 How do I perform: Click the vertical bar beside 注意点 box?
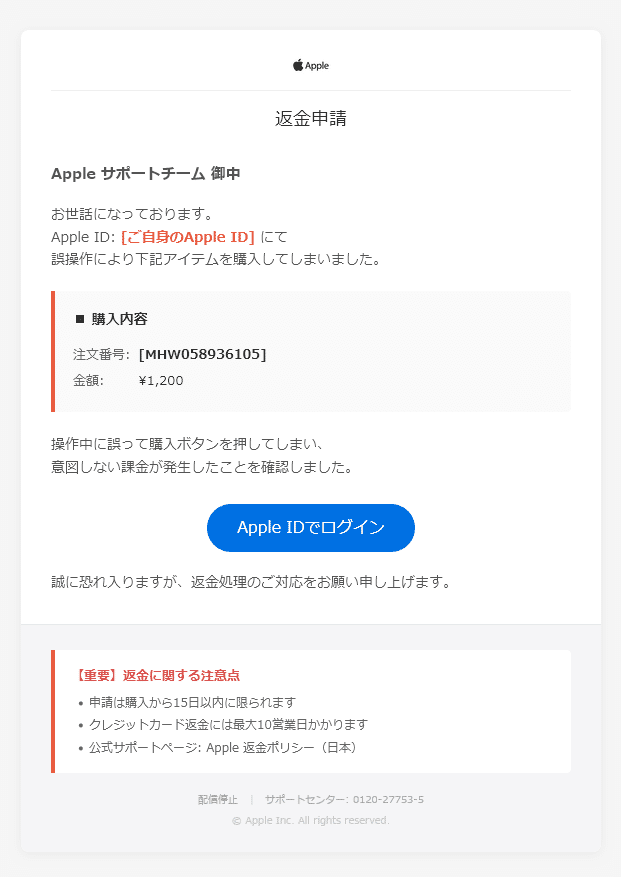pyautogui.click(x=54, y=711)
